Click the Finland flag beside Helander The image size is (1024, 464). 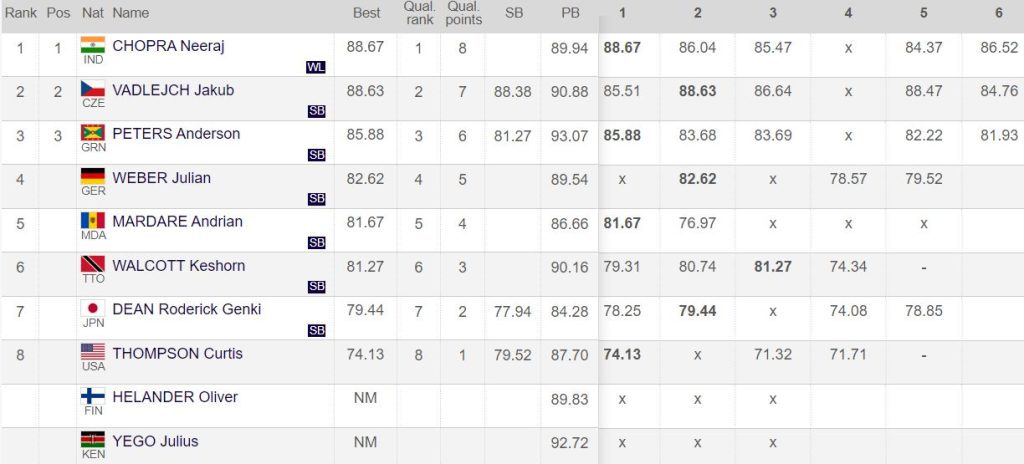[x=93, y=396]
